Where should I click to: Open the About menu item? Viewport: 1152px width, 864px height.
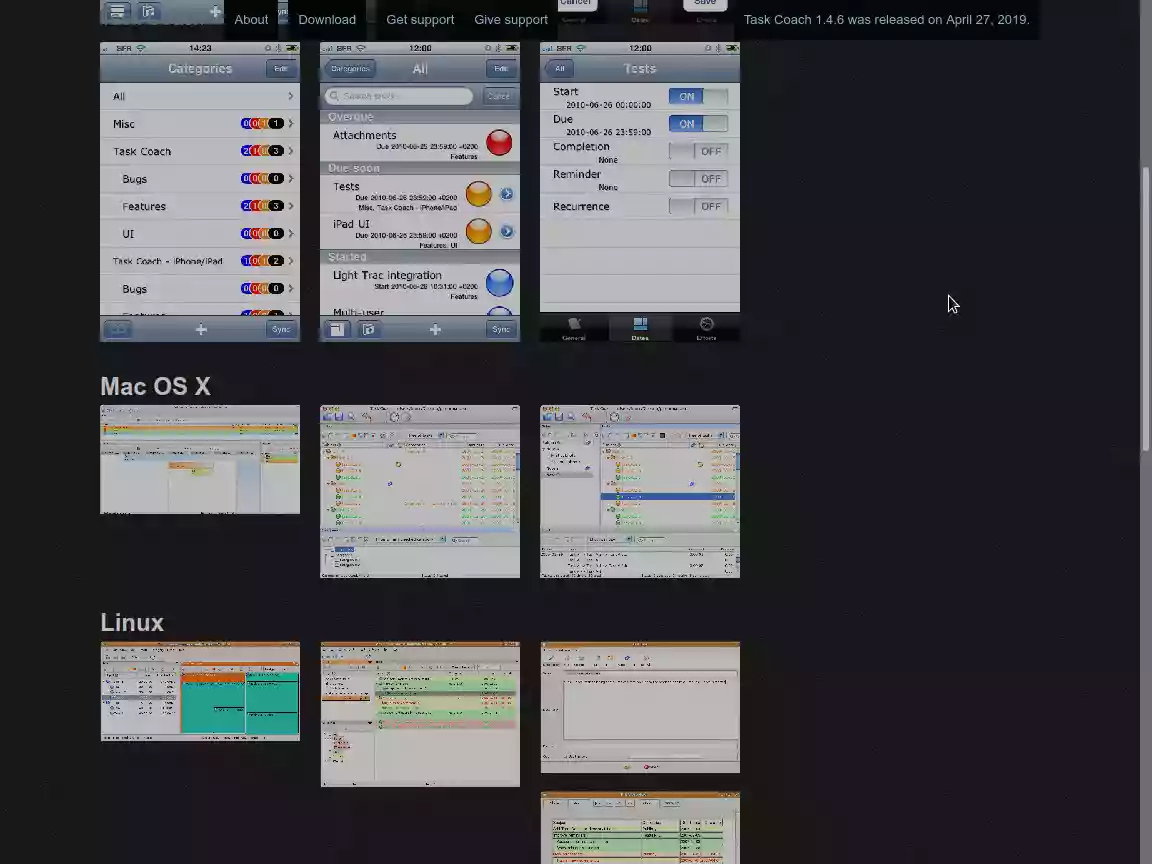pos(251,20)
